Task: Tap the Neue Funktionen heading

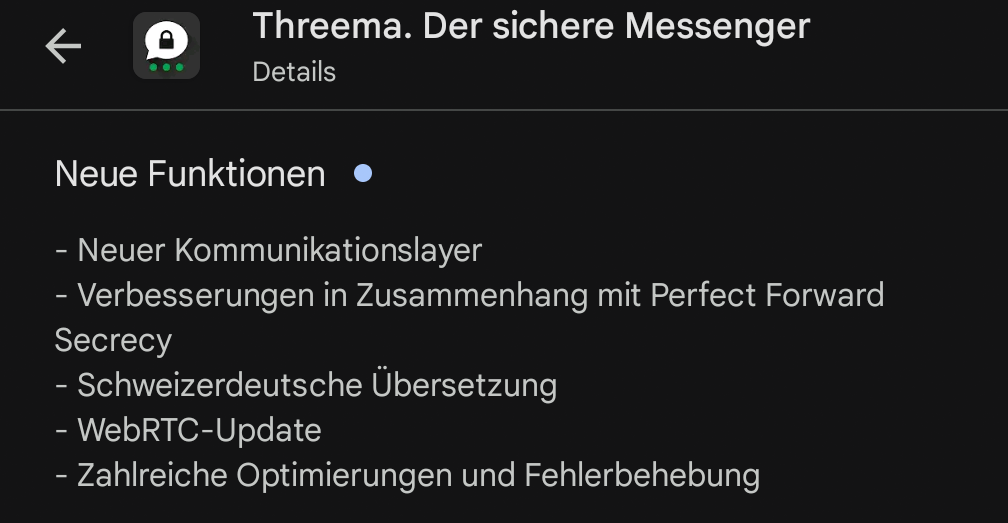Action: [x=190, y=174]
